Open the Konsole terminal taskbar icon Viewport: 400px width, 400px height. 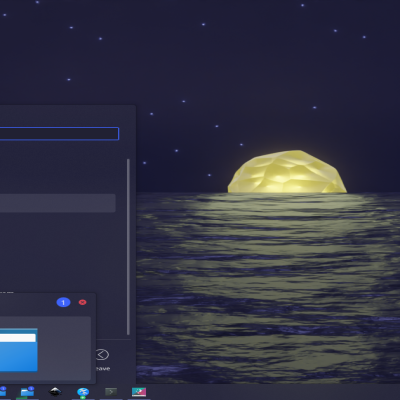click(x=111, y=392)
